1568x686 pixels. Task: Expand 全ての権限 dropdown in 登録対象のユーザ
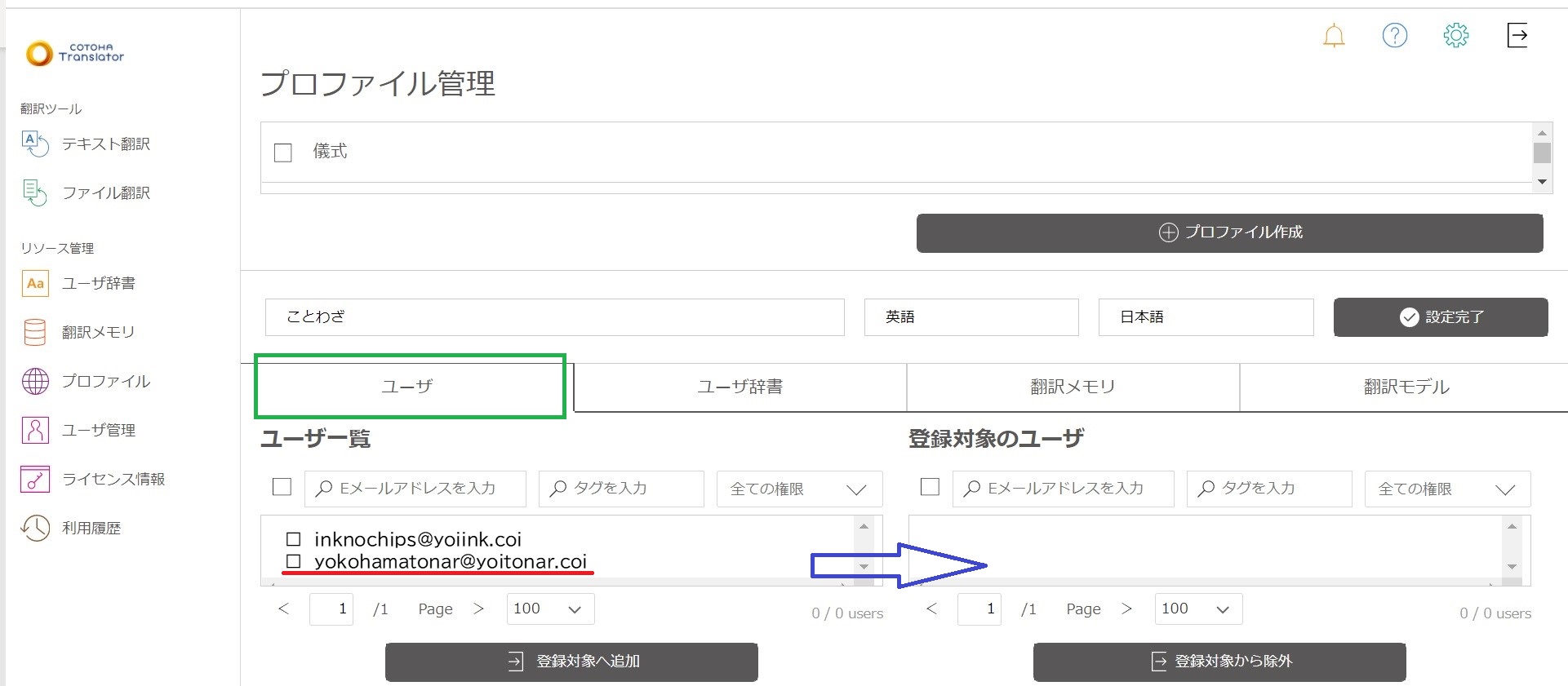point(1446,489)
